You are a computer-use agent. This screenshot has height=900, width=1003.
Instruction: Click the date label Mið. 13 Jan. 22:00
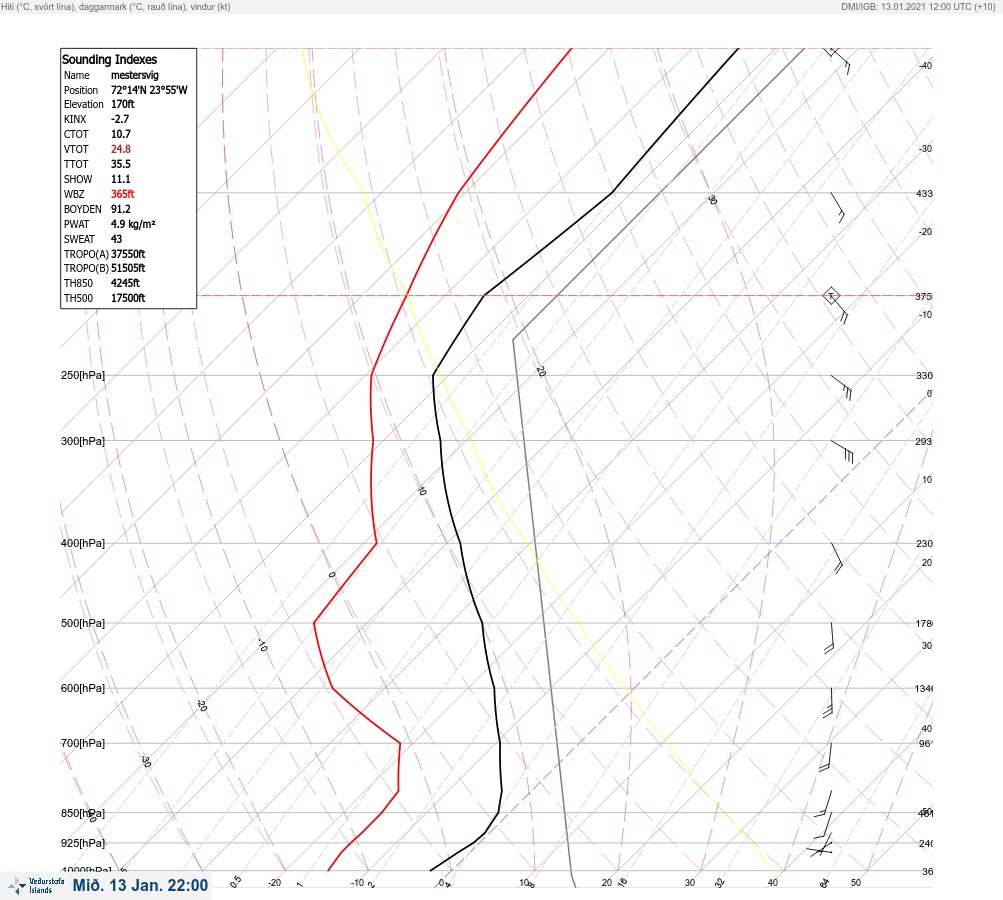tap(140, 885)
